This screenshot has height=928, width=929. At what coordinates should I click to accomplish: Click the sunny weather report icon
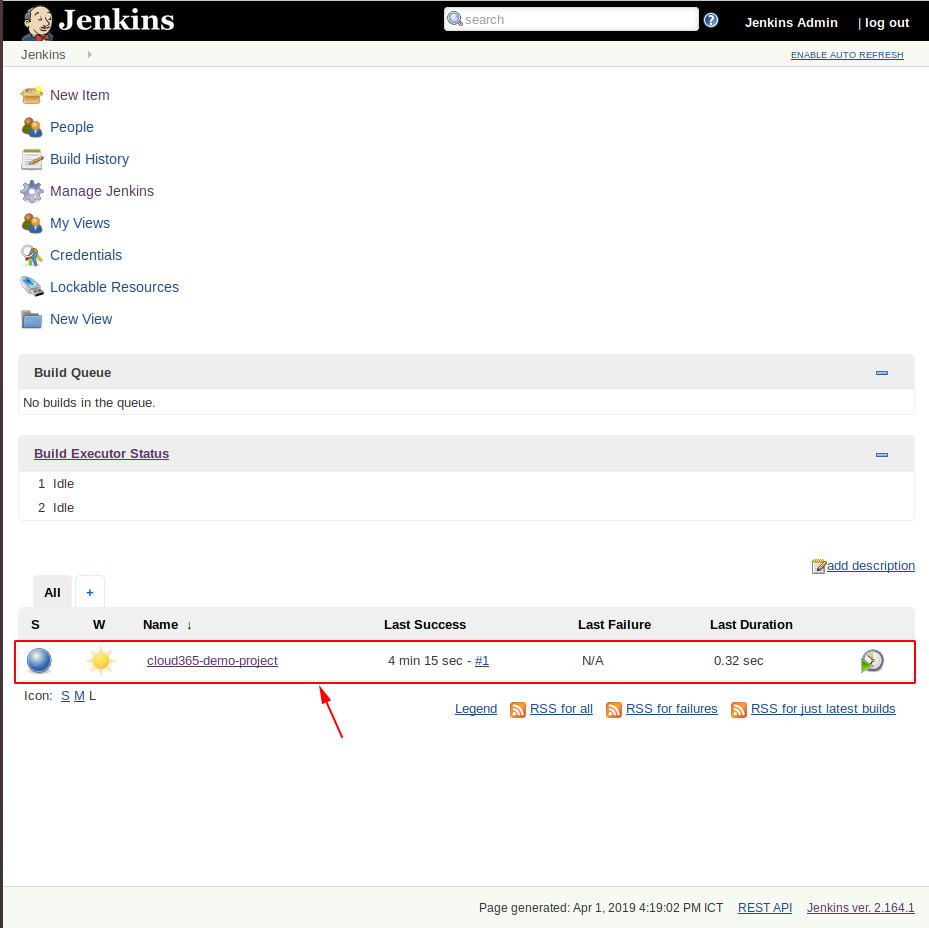pos(101,661)
